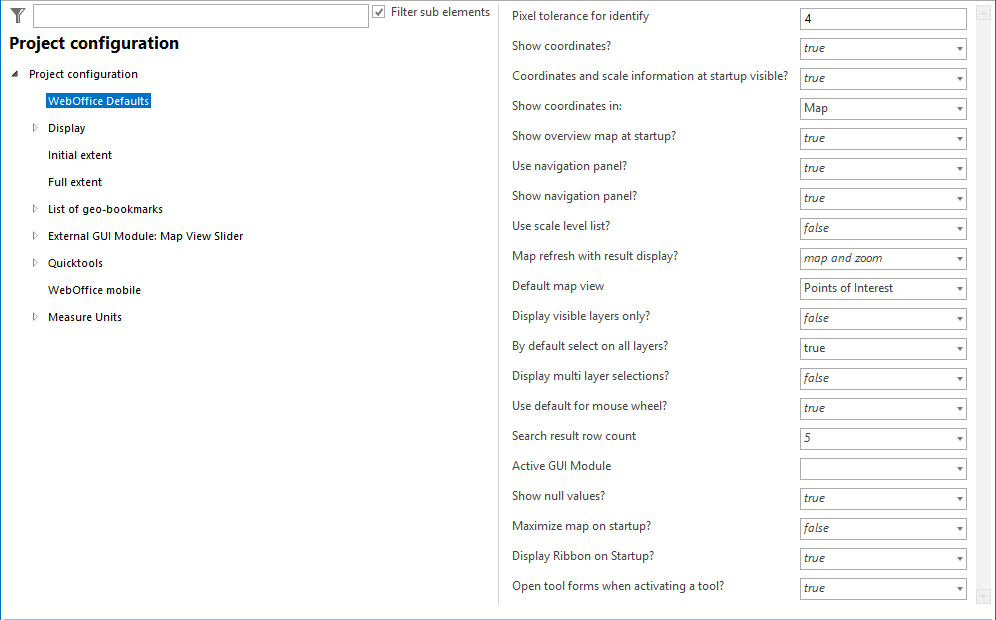Click the filter search text field

200,16
